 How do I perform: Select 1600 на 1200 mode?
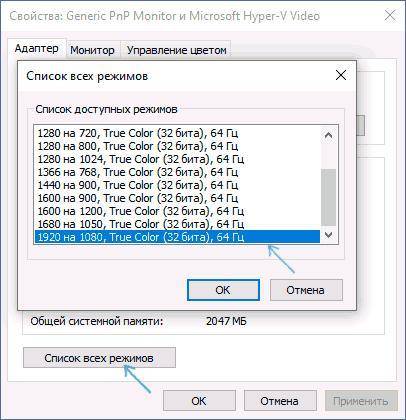pyautogui.click(x=177, y=211)
